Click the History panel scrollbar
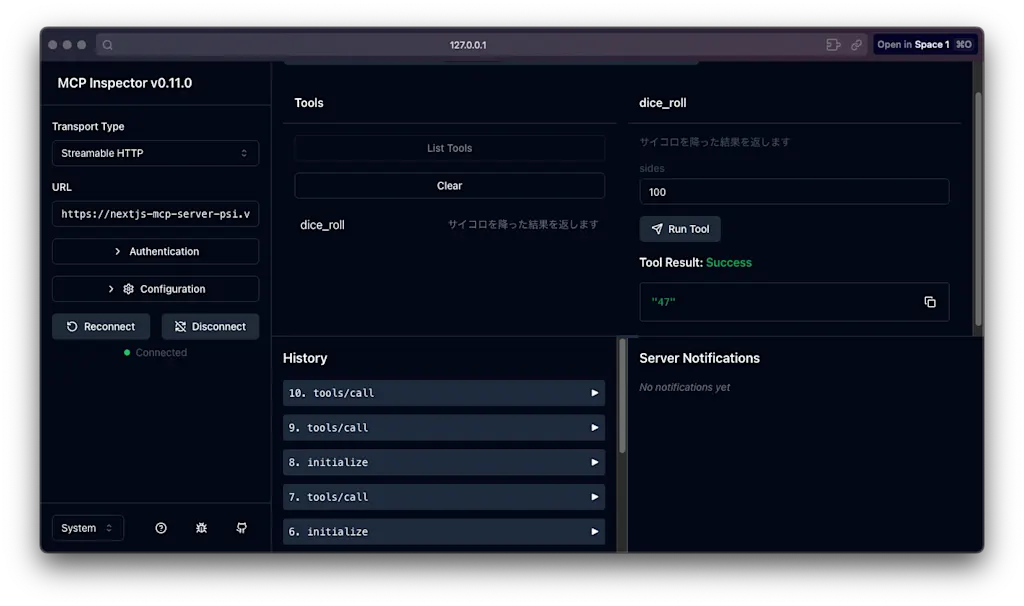The width and height of the screenshot is (1024, 606). [x=622, y=396]
